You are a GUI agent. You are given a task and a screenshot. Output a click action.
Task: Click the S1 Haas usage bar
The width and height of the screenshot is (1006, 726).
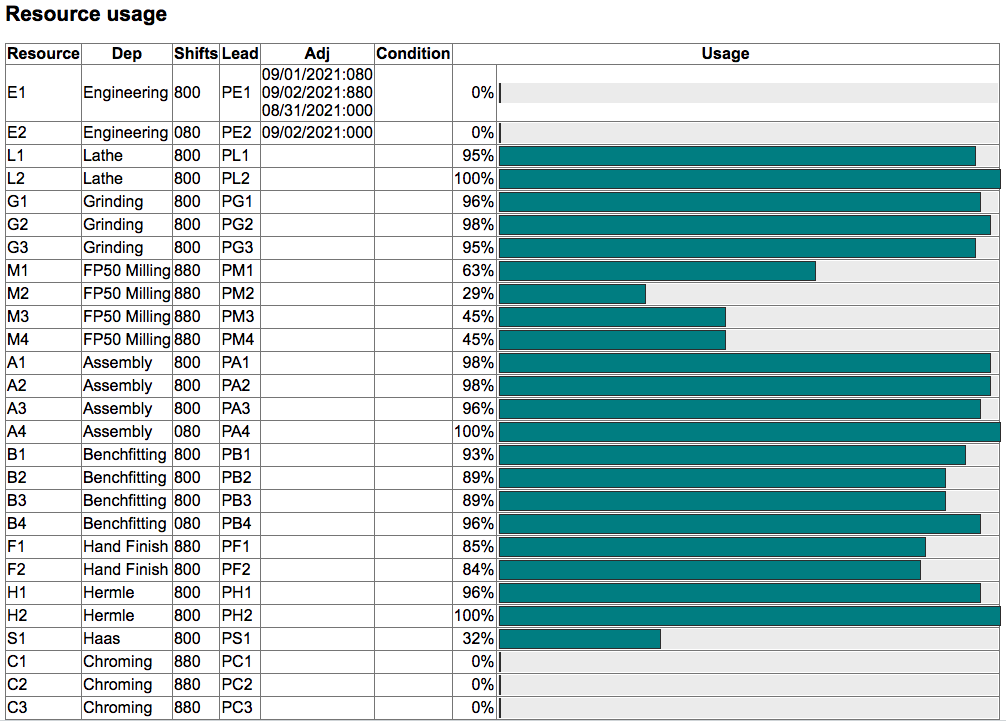pyautogui.click(x=580, y=639)
